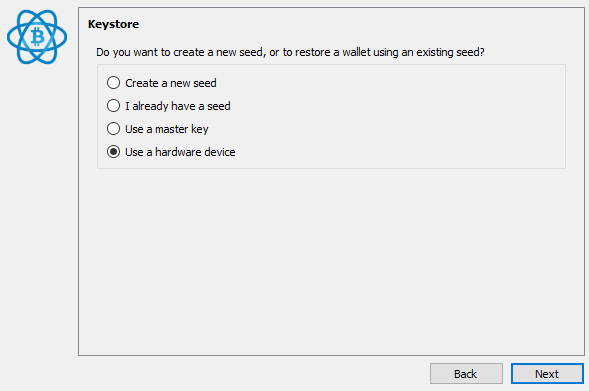Screen dimensions: 589x391
Task: Click the 'I already have a seed' label text
Action: click(x=178, y=106)
